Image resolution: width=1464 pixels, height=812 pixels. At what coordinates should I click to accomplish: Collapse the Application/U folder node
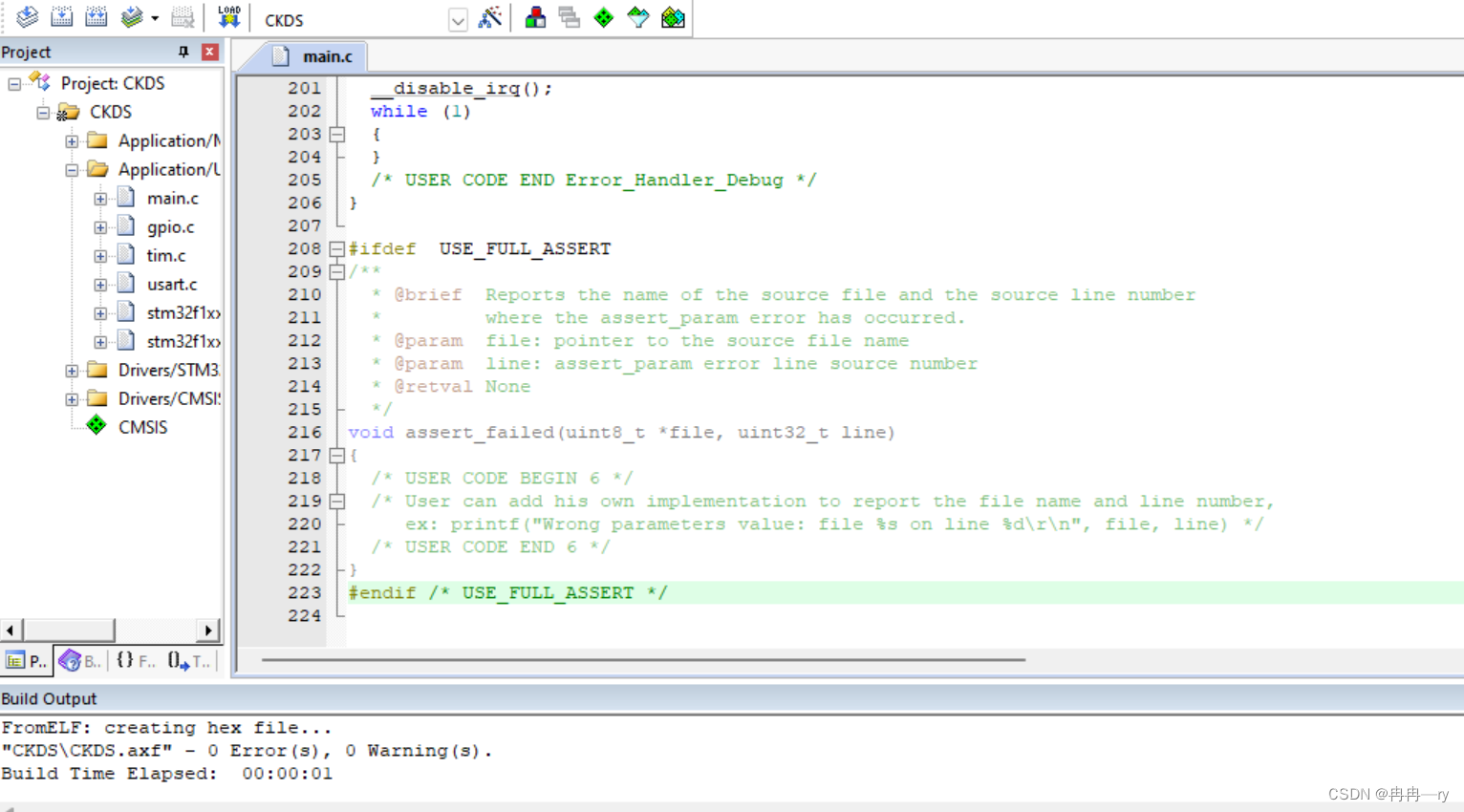[x=72, y=170]
